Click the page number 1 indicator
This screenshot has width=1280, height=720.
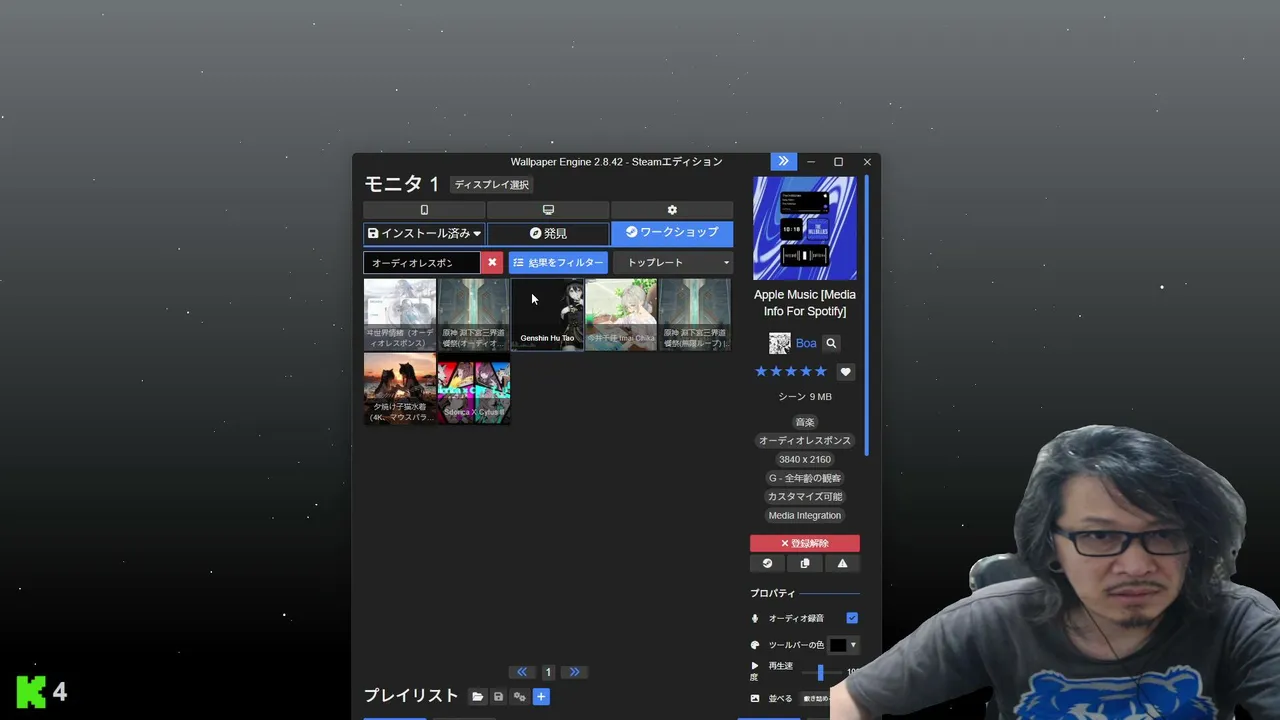click(548, 672)
